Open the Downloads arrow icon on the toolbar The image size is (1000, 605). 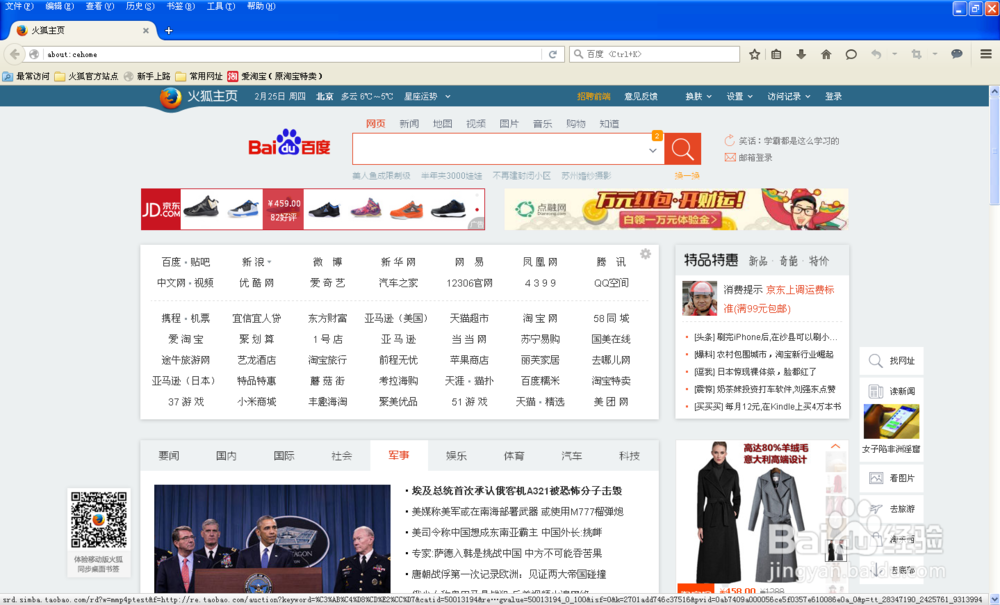click(801, 55)
